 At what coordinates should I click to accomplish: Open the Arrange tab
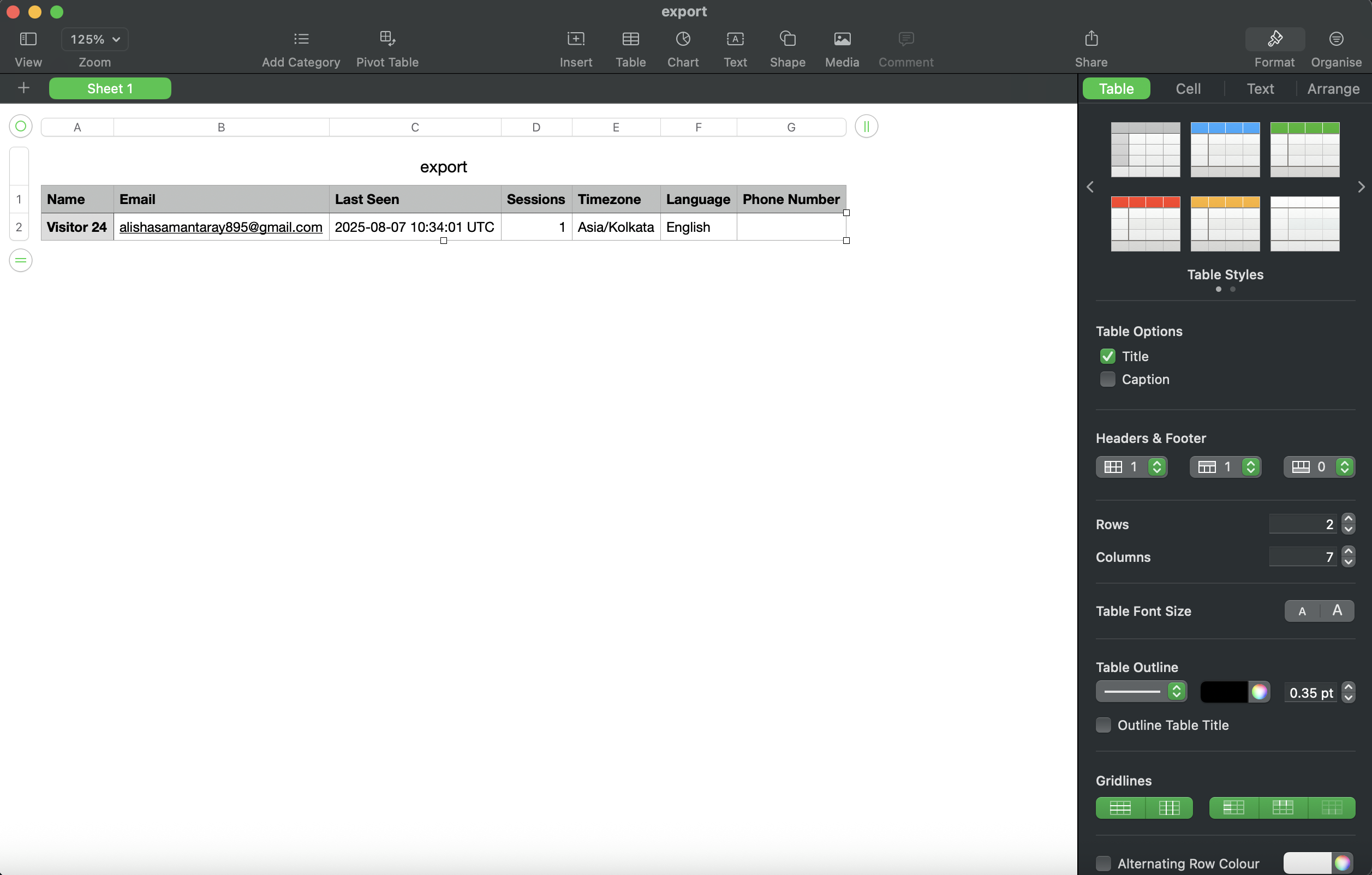(1334, 88)
